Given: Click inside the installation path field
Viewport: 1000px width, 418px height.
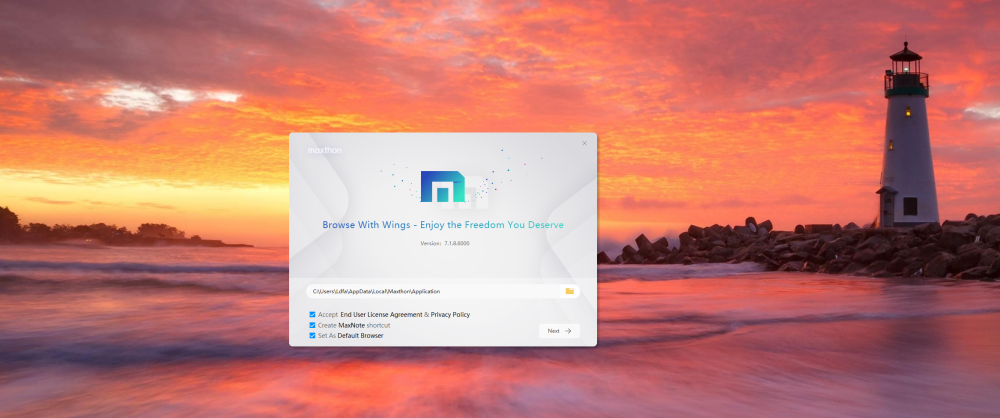Looking at the screenshot, I should [430, 291].
